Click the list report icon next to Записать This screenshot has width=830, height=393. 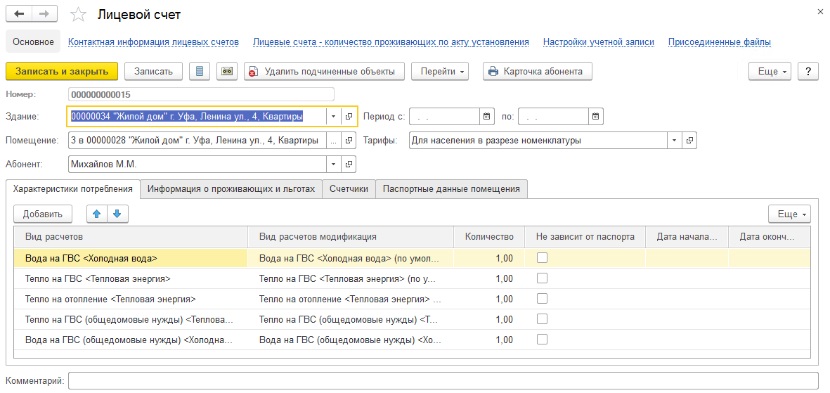pyautogui.click(x=200, y=72)
